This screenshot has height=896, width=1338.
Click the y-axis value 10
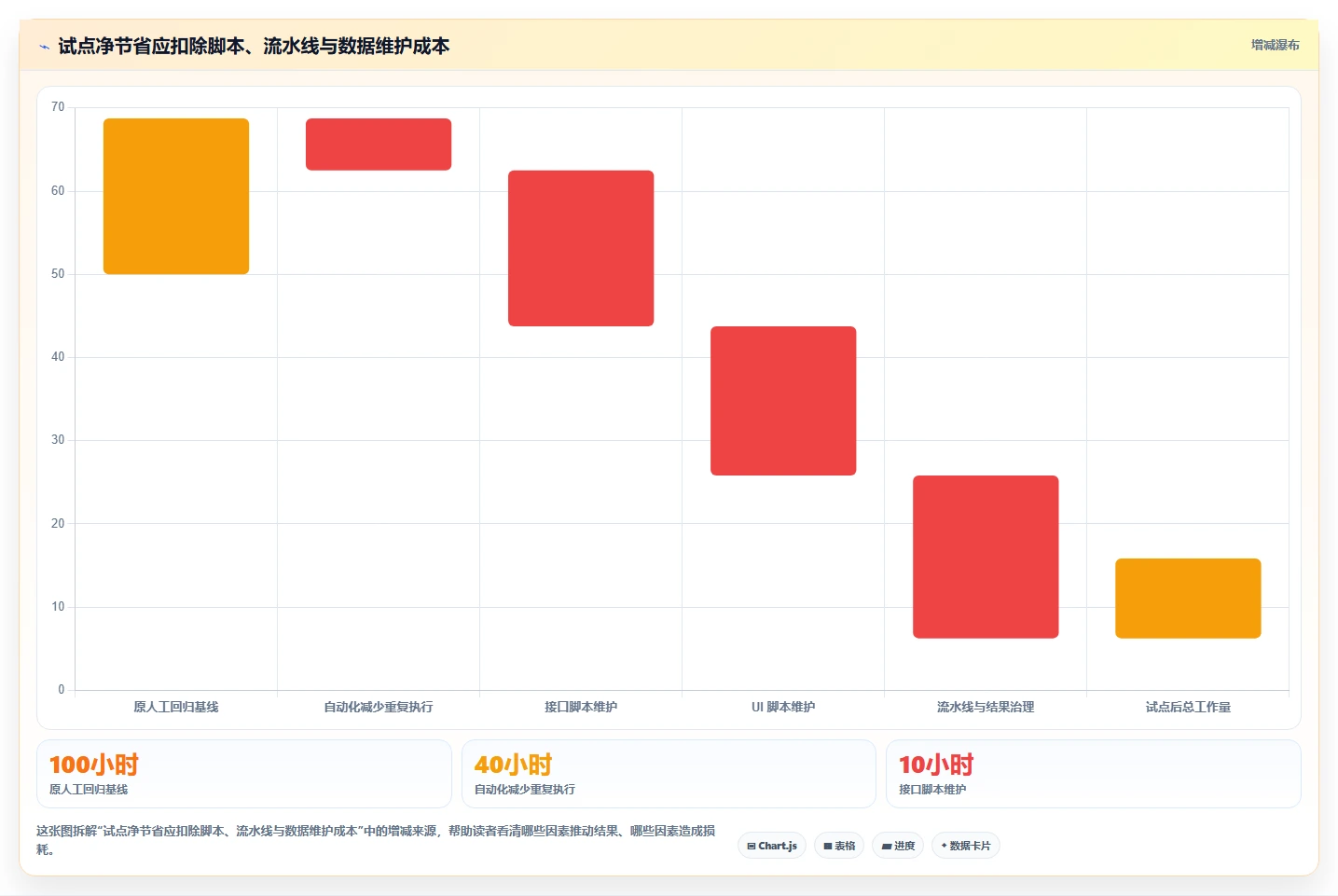point(58,607)
